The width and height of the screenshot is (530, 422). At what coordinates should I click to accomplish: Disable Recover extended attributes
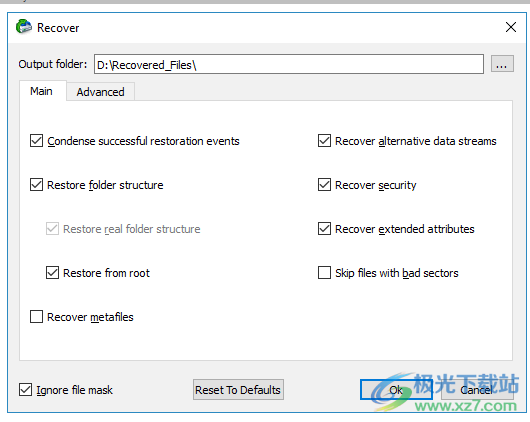(x=324, y=229)
